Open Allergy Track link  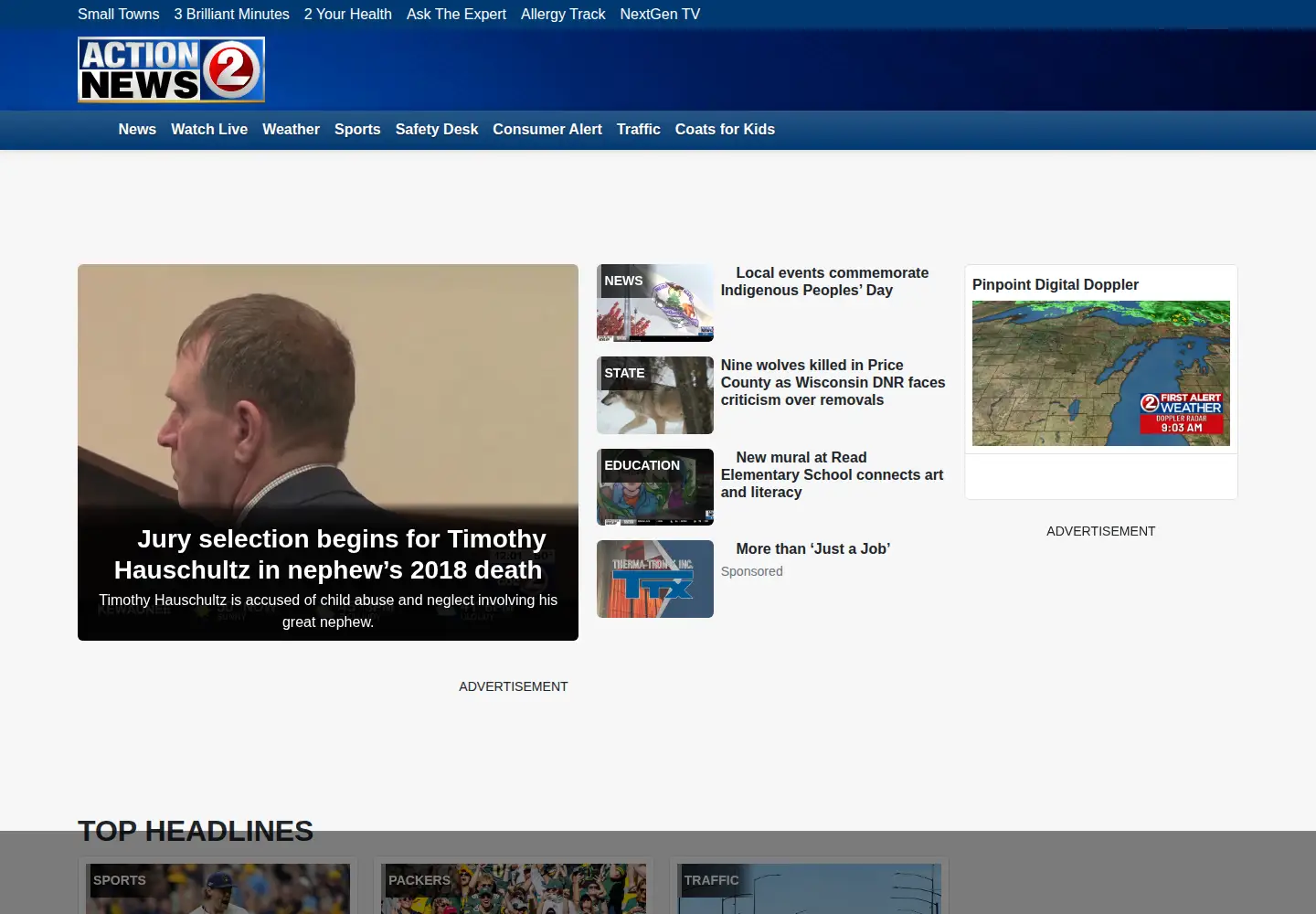[563, 14]
